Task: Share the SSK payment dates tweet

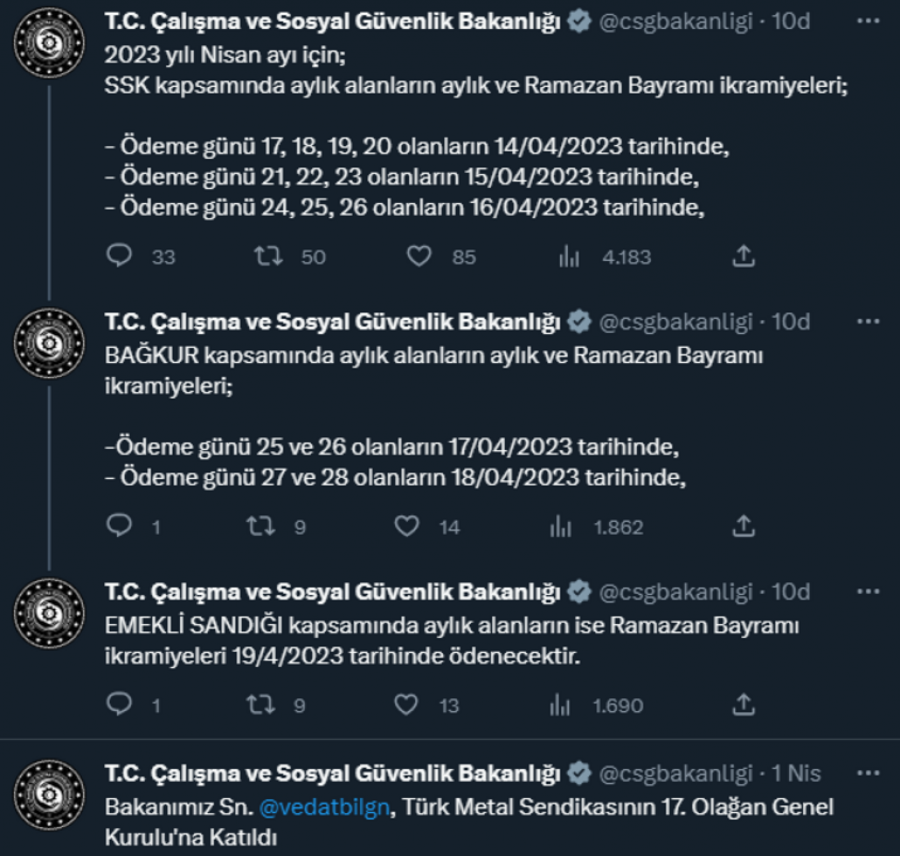Action: click(743, 256)
